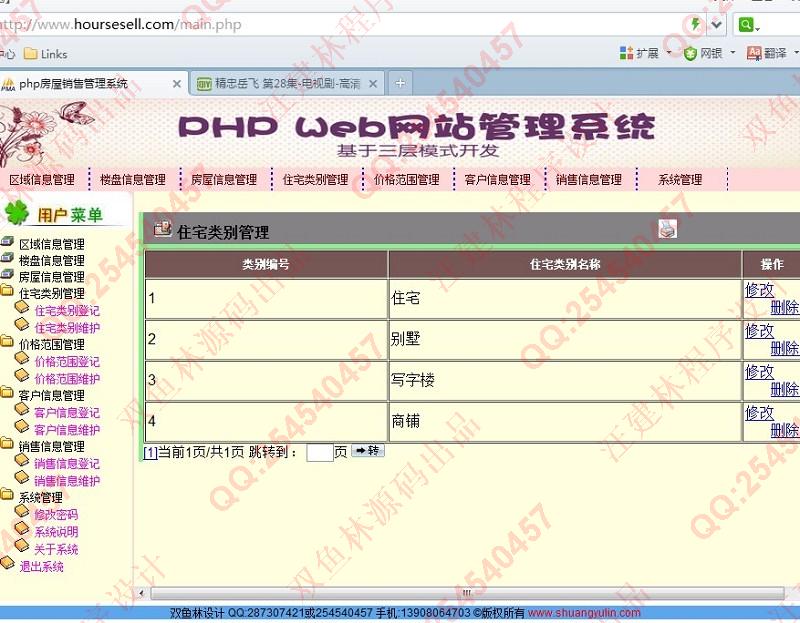The height and width of the screenshot is (623, 800).
Task: Open 区域信息管理 in top navigation
Action: coord(42,180)
